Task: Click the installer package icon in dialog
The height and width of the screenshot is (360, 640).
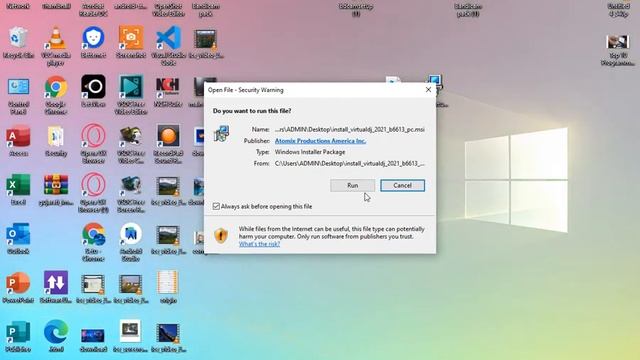Action: click(x=222, y=133)
